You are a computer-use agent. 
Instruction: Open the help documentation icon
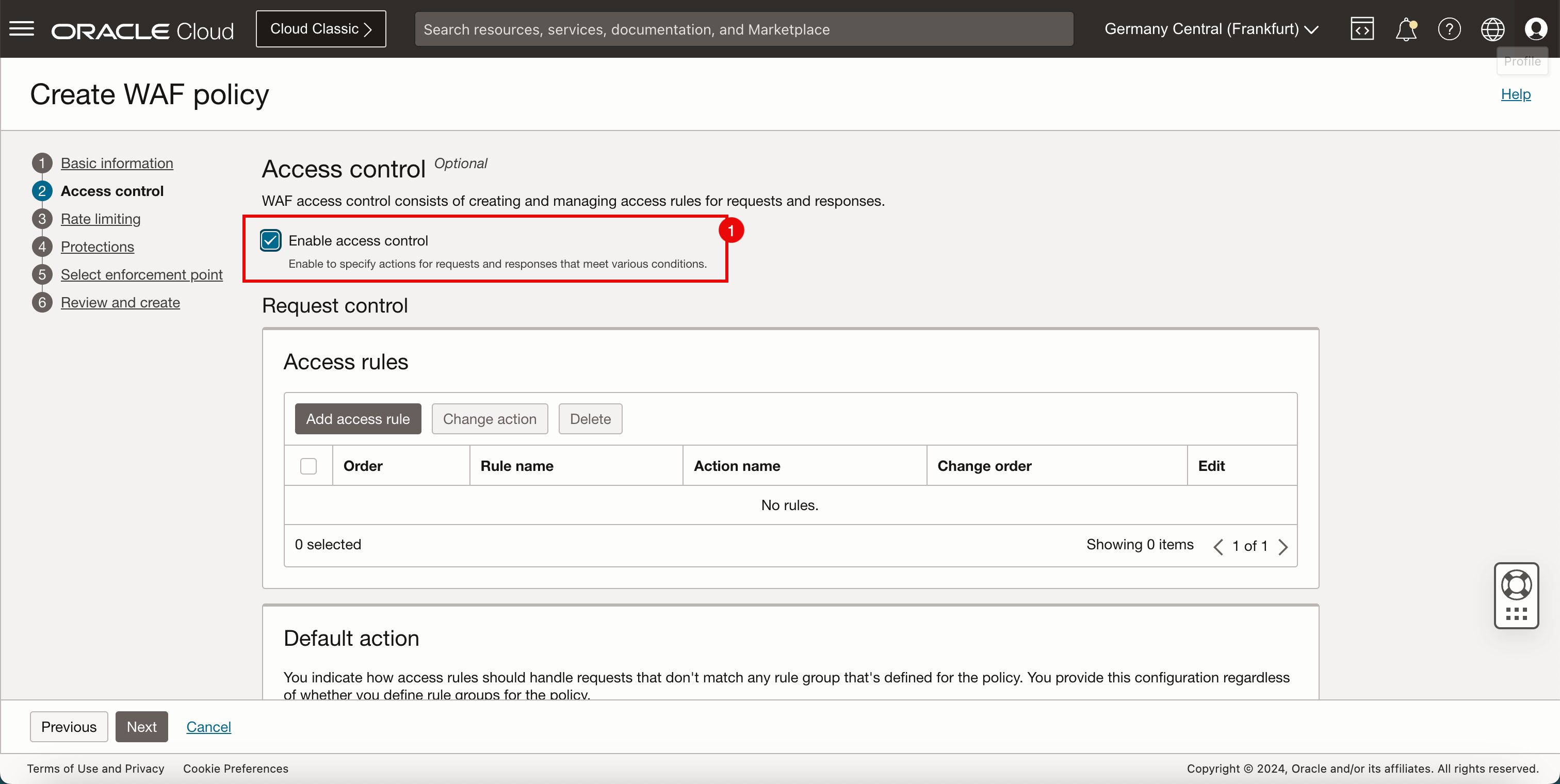click(1449, 29)
